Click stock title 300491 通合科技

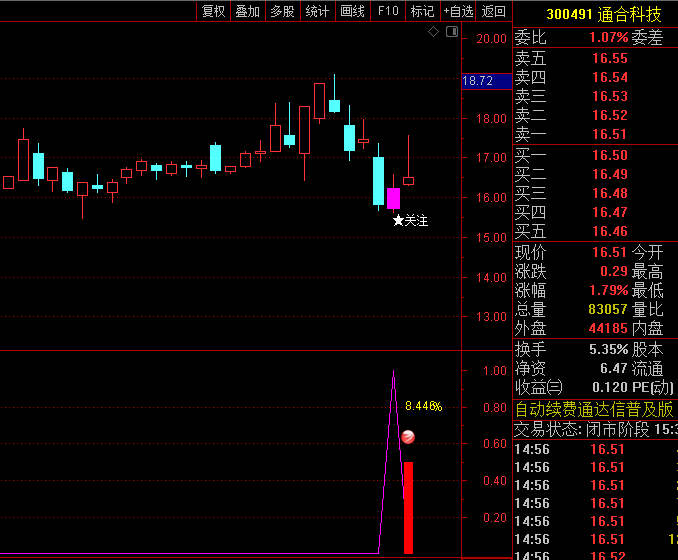(x=604, y=14)
